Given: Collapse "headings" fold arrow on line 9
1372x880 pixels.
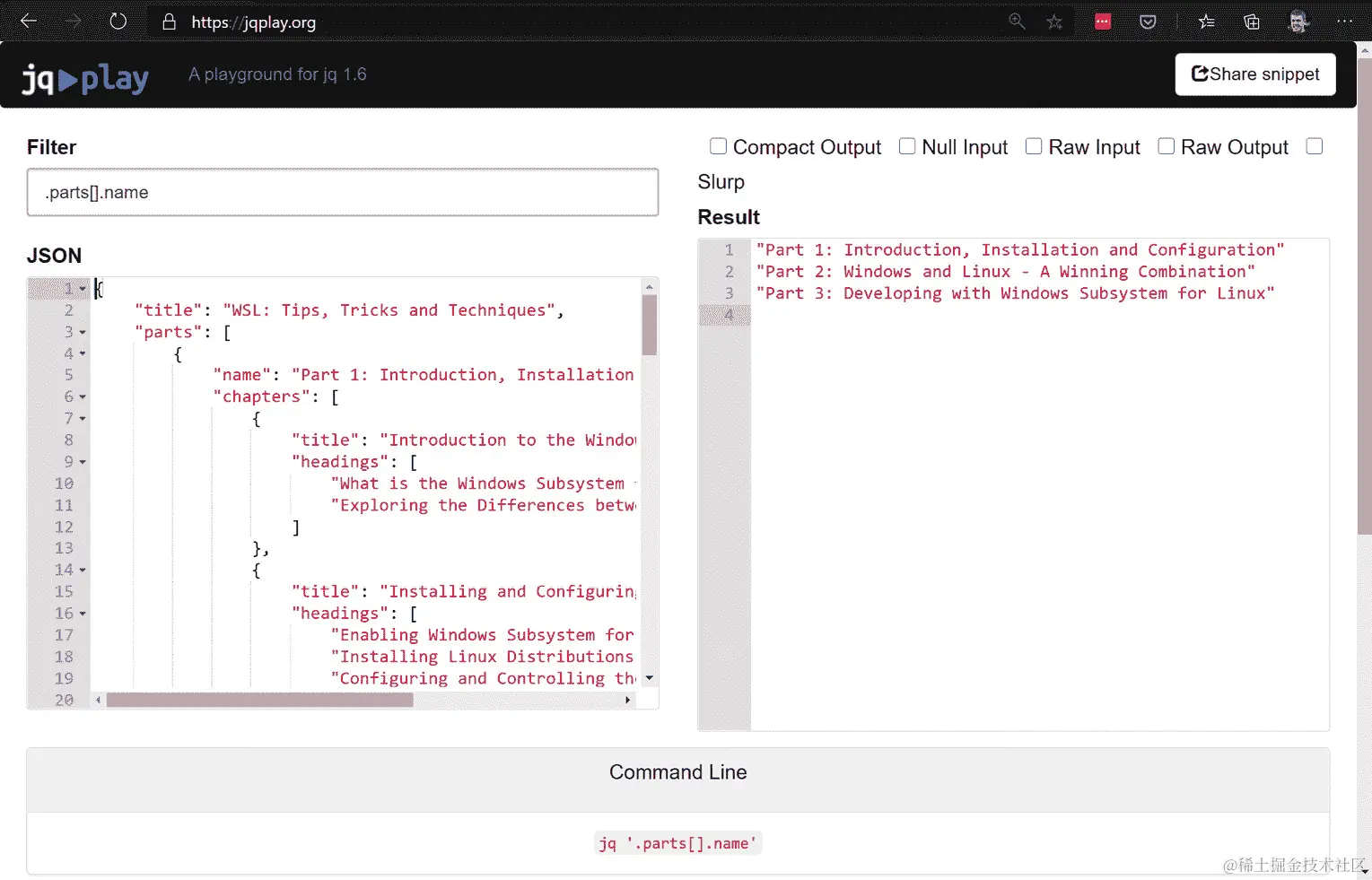Looking at the screenshot, I should [x=83, y=462].
